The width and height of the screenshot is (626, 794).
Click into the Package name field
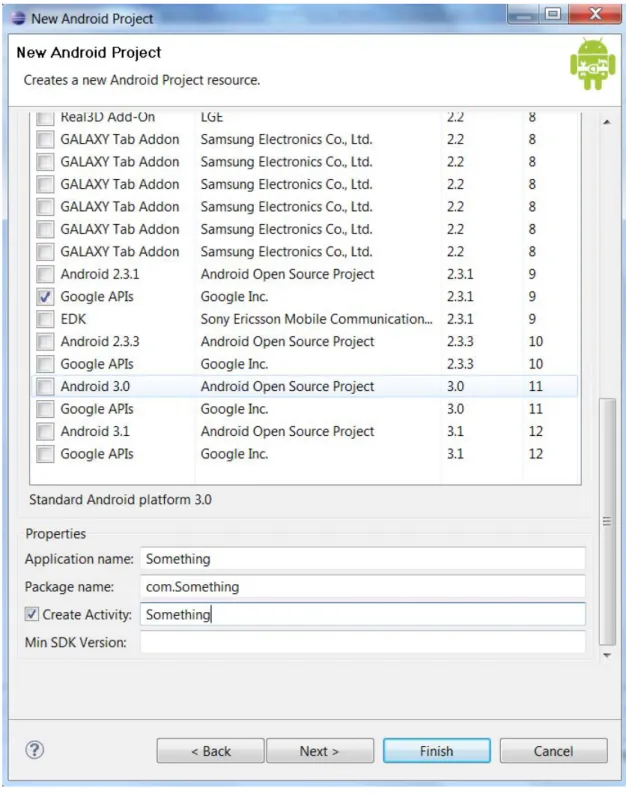(363, 586)
